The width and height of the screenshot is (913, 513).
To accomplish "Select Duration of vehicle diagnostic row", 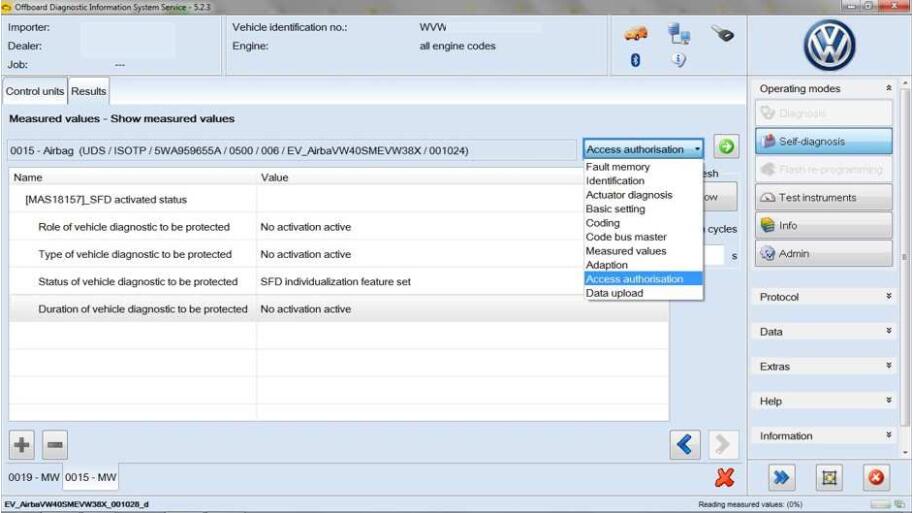I will [x=338, y=309].
